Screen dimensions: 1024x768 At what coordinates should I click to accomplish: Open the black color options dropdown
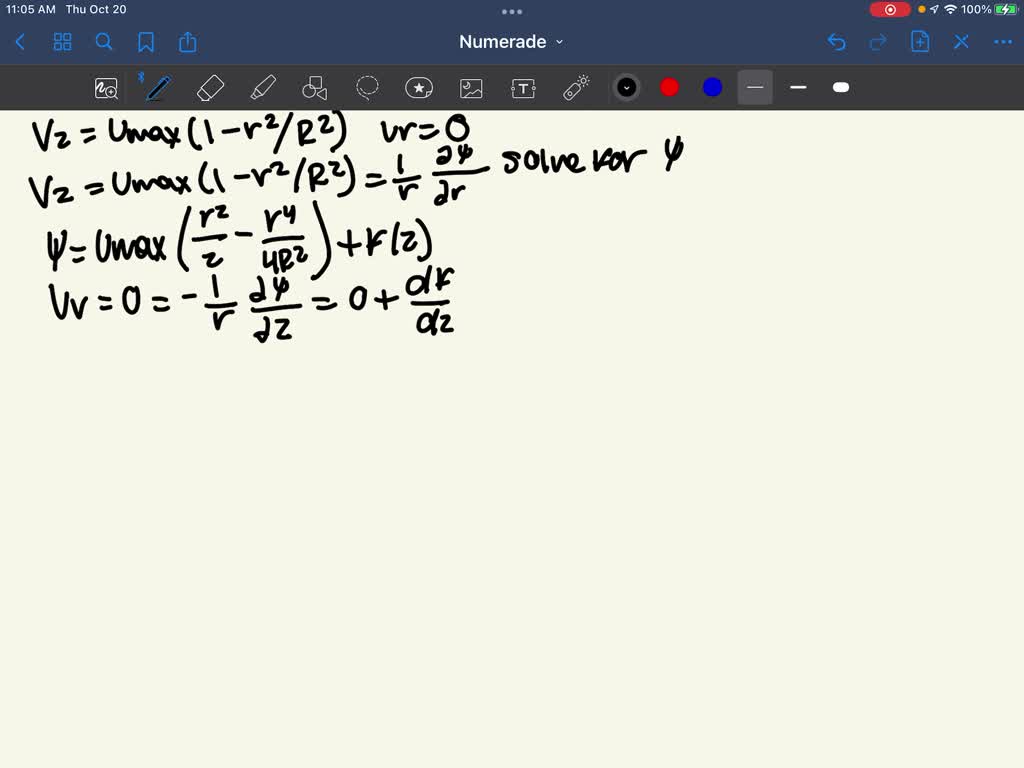(627, 88)
